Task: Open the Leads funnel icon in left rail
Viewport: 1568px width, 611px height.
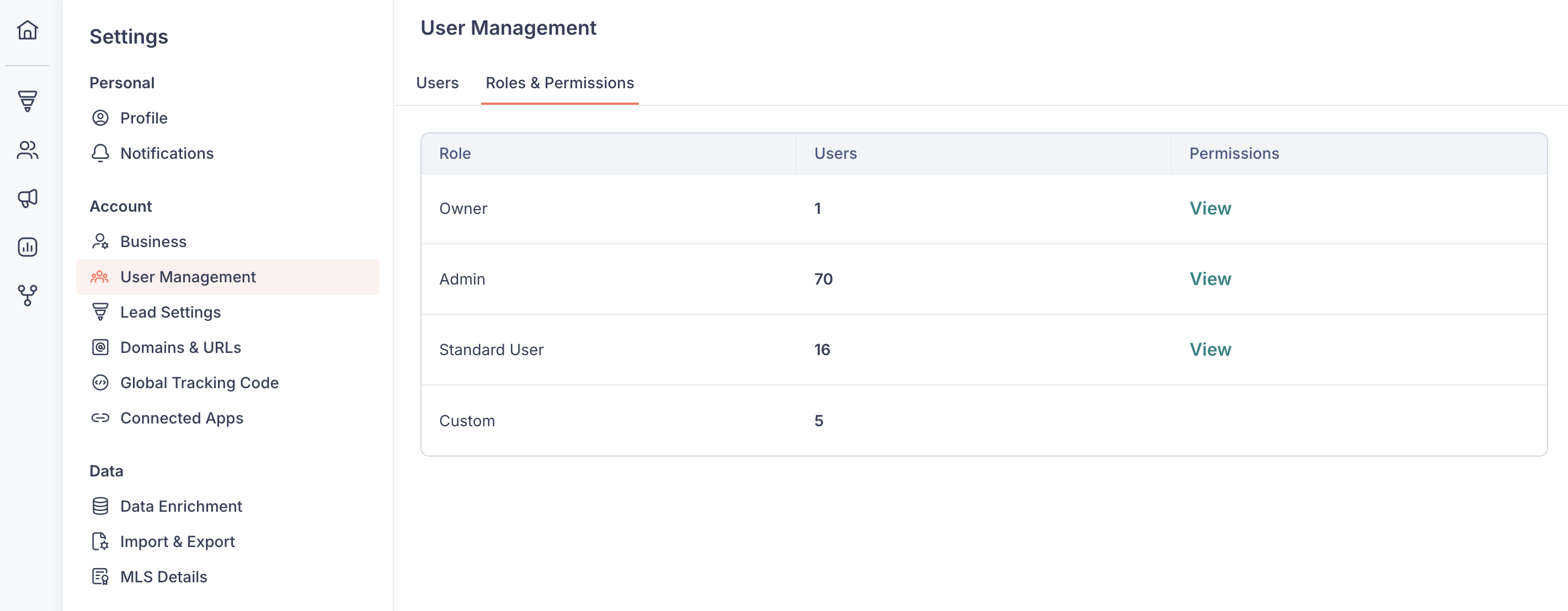Action: (x=28, y=101)
